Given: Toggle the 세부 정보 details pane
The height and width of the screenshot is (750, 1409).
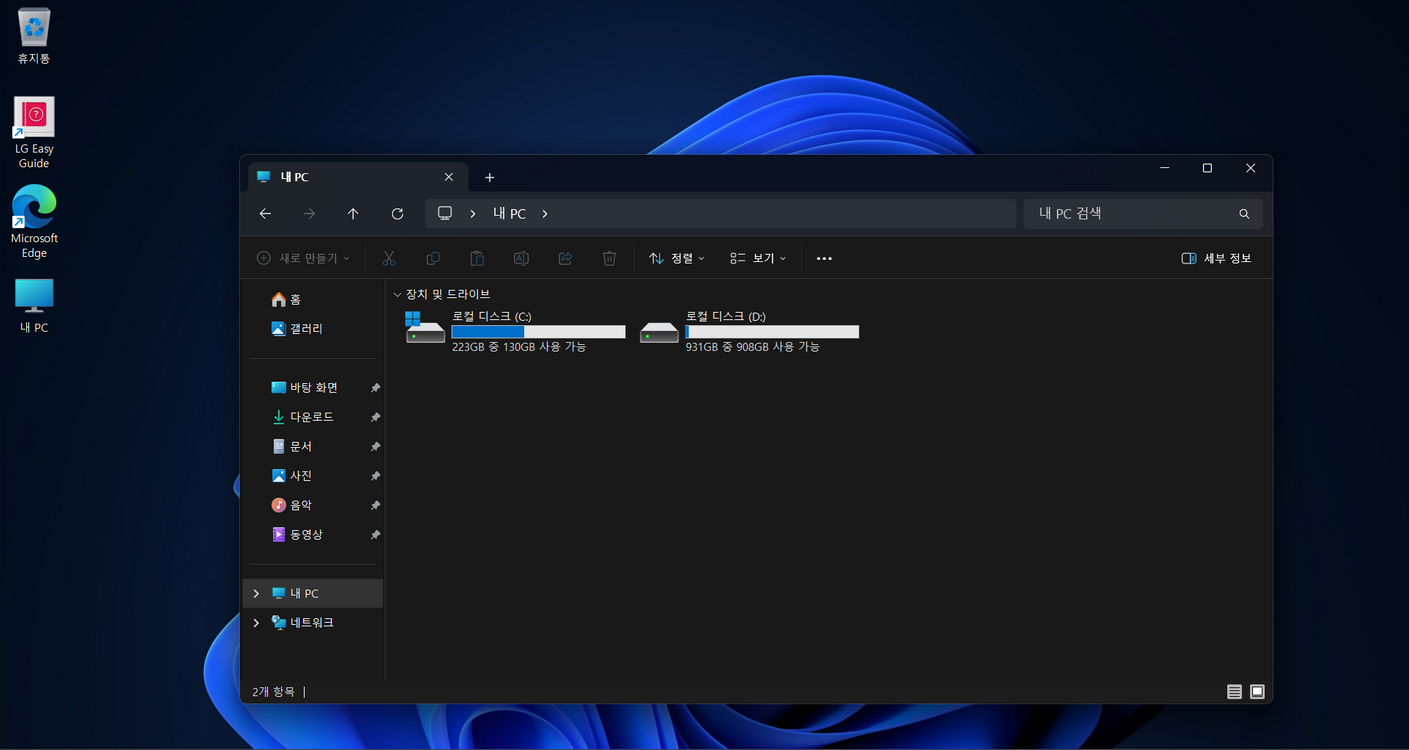Looking at the screenshot, I should pyautogui.click(x=1216, y=258).
